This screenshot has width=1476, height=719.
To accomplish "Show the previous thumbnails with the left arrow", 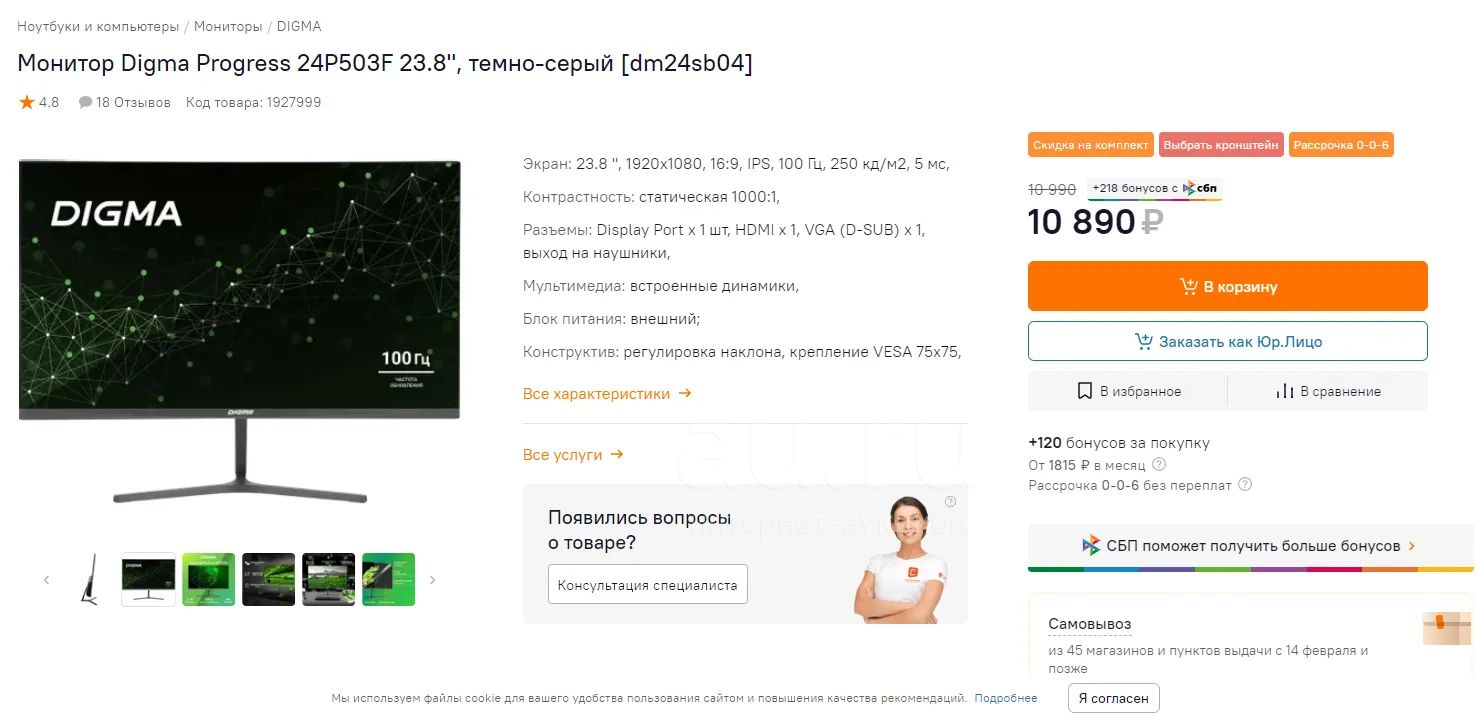I will pos(46,579).
